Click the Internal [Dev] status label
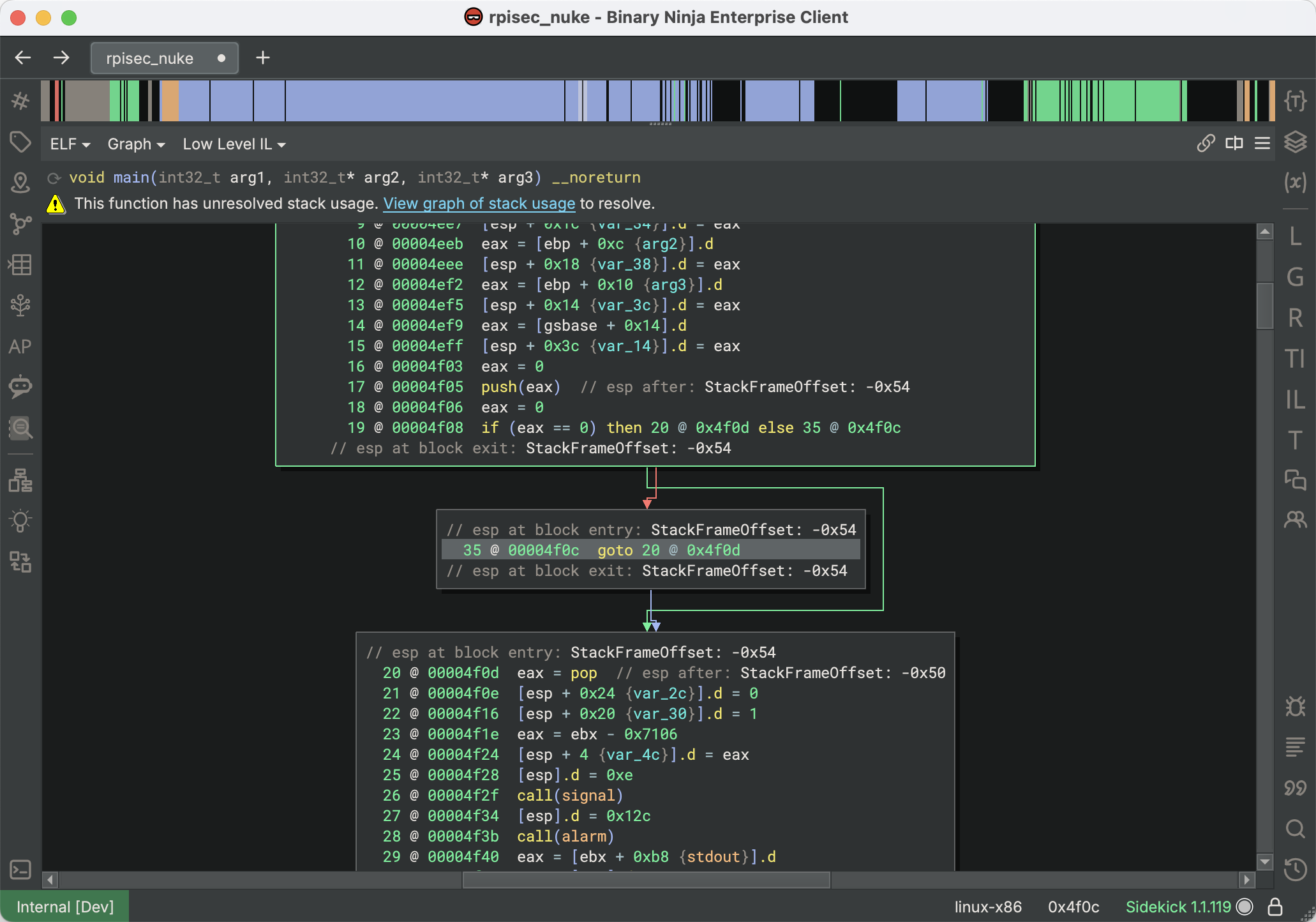This screenshot has width=1316, height=922. pos(65,907)
